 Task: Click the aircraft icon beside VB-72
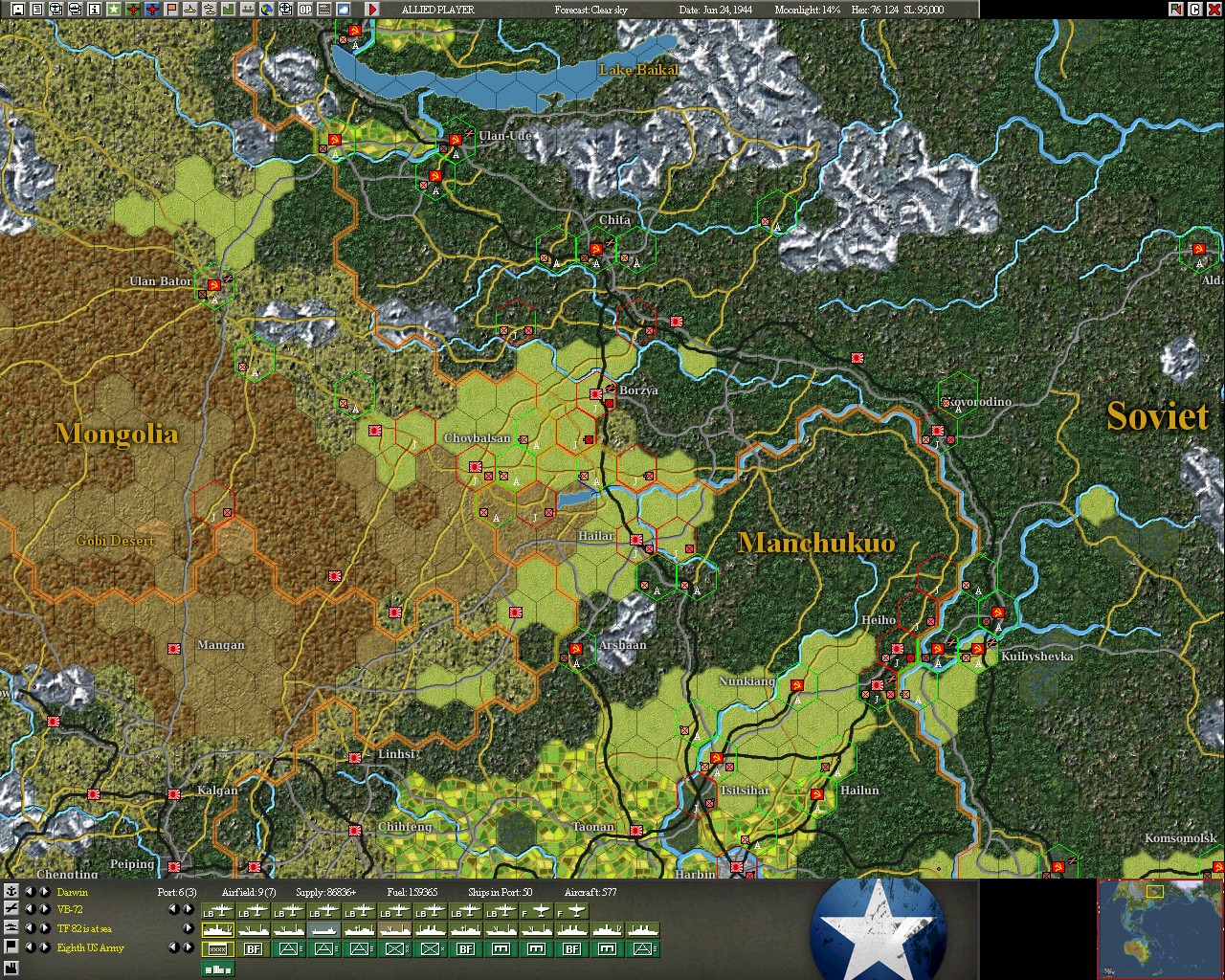pyautogui.click(x=11, y=909)
